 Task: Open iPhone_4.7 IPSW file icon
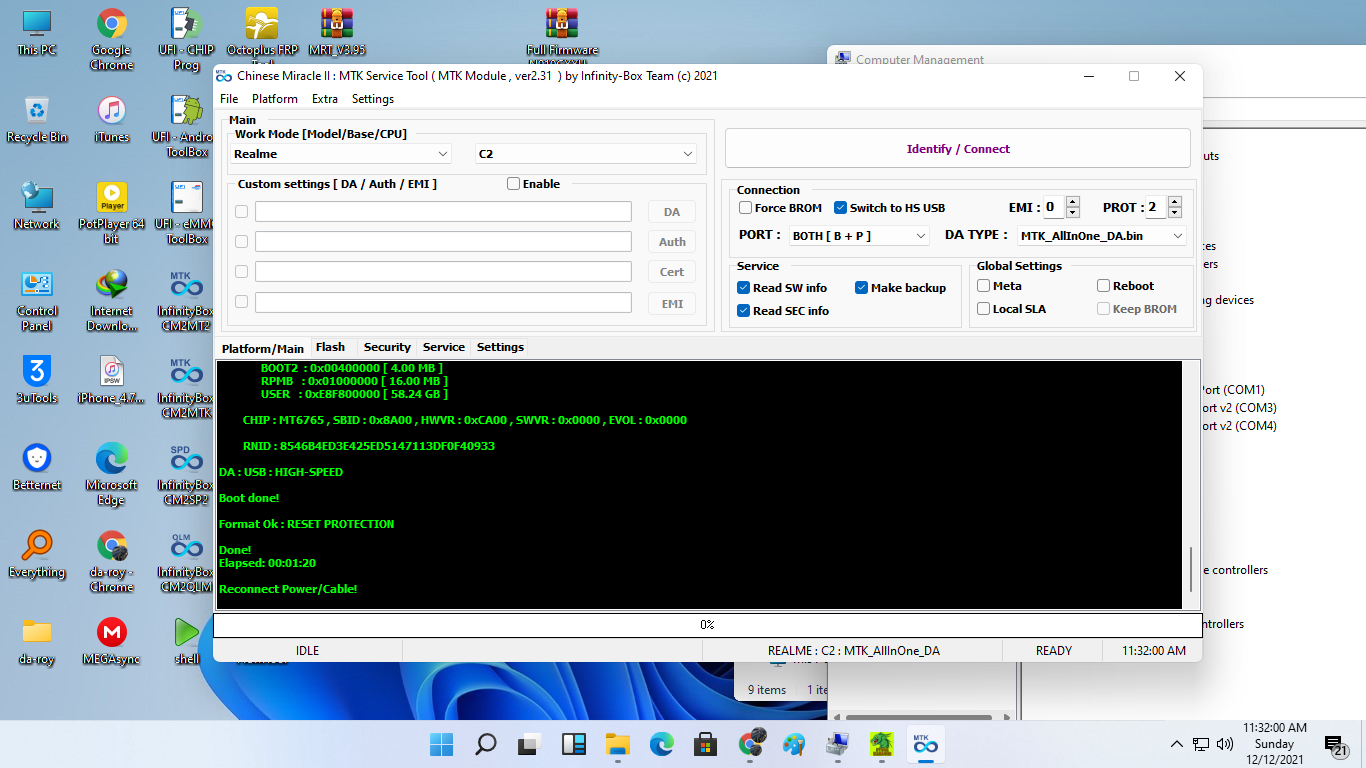(x=111, y=381)
